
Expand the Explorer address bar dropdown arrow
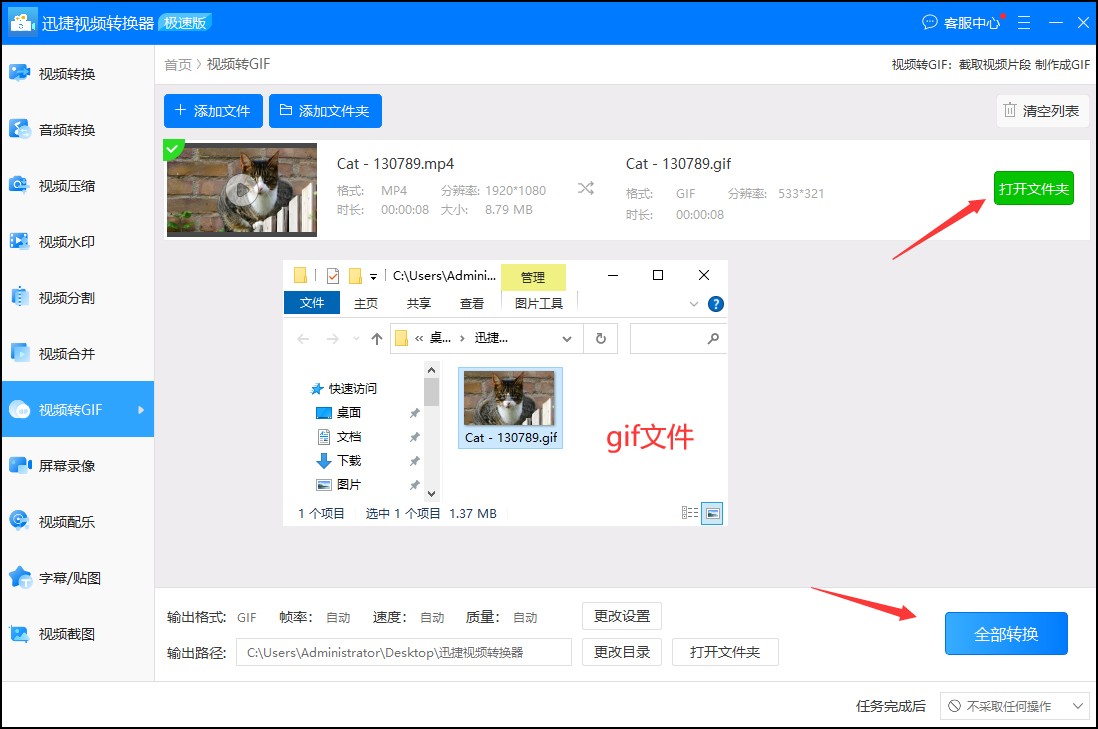(x=567, y=339)
